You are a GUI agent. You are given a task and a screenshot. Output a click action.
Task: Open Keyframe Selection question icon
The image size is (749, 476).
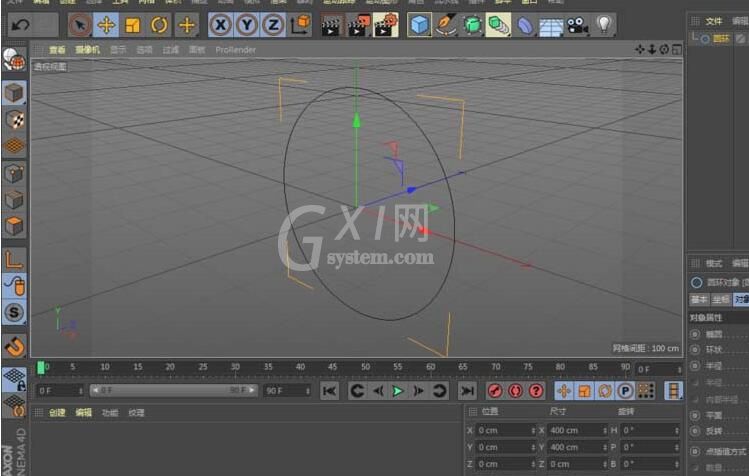coord(536,391)
